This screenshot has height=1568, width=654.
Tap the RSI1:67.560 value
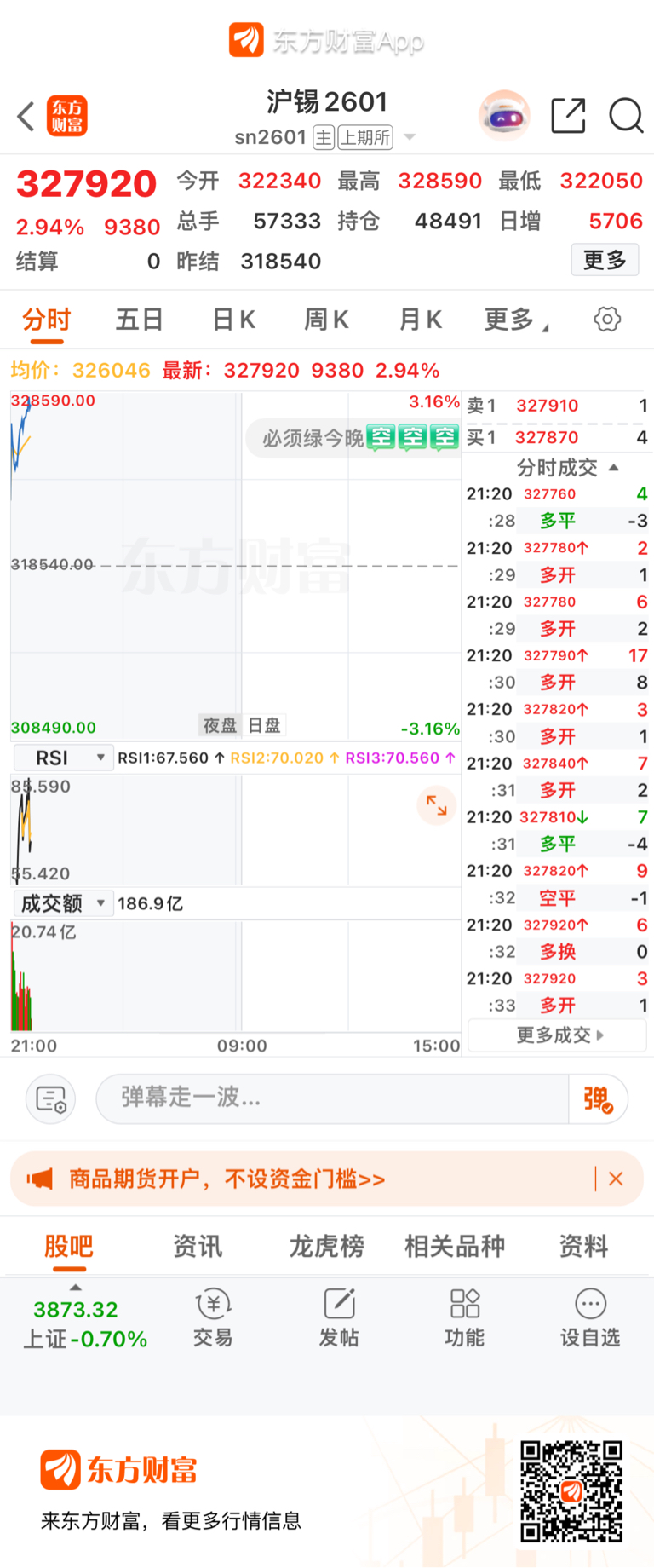[x=171, y=758]
